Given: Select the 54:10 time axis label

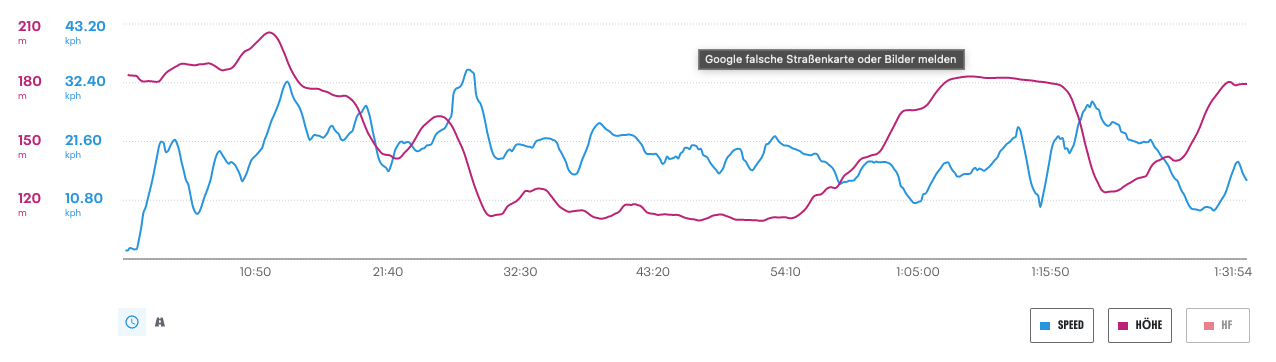Looking at the screenshot, I should (785, 272).
